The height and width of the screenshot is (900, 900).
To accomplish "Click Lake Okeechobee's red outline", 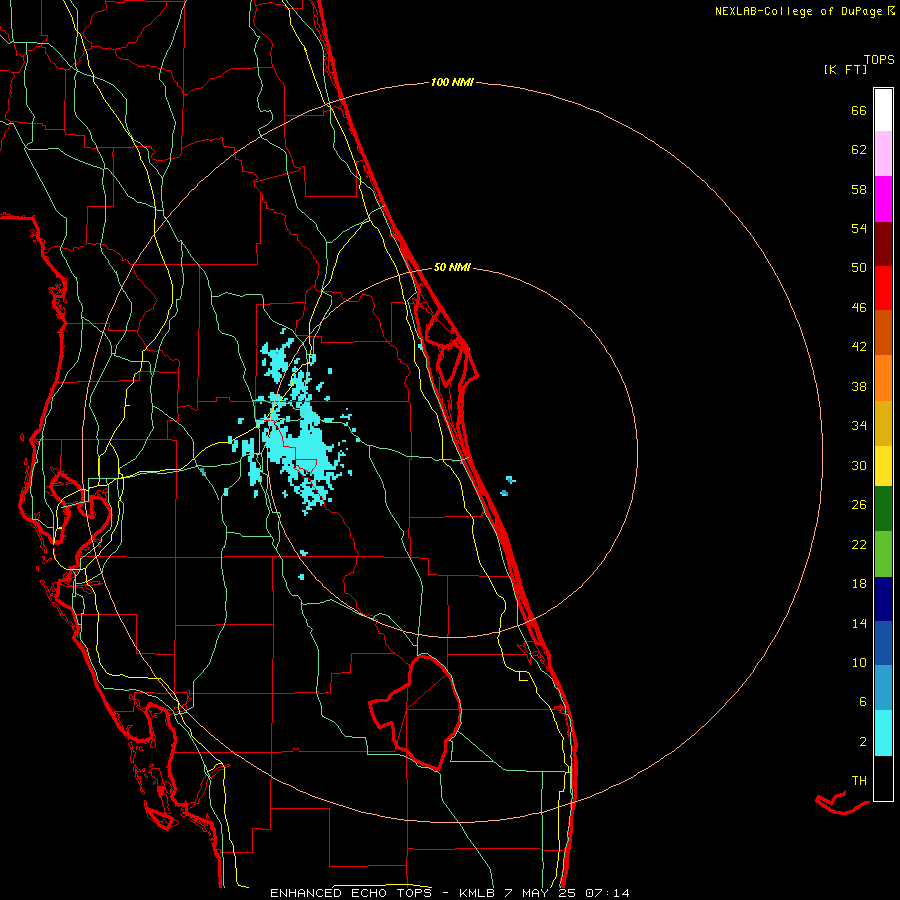I will (416, 712).
